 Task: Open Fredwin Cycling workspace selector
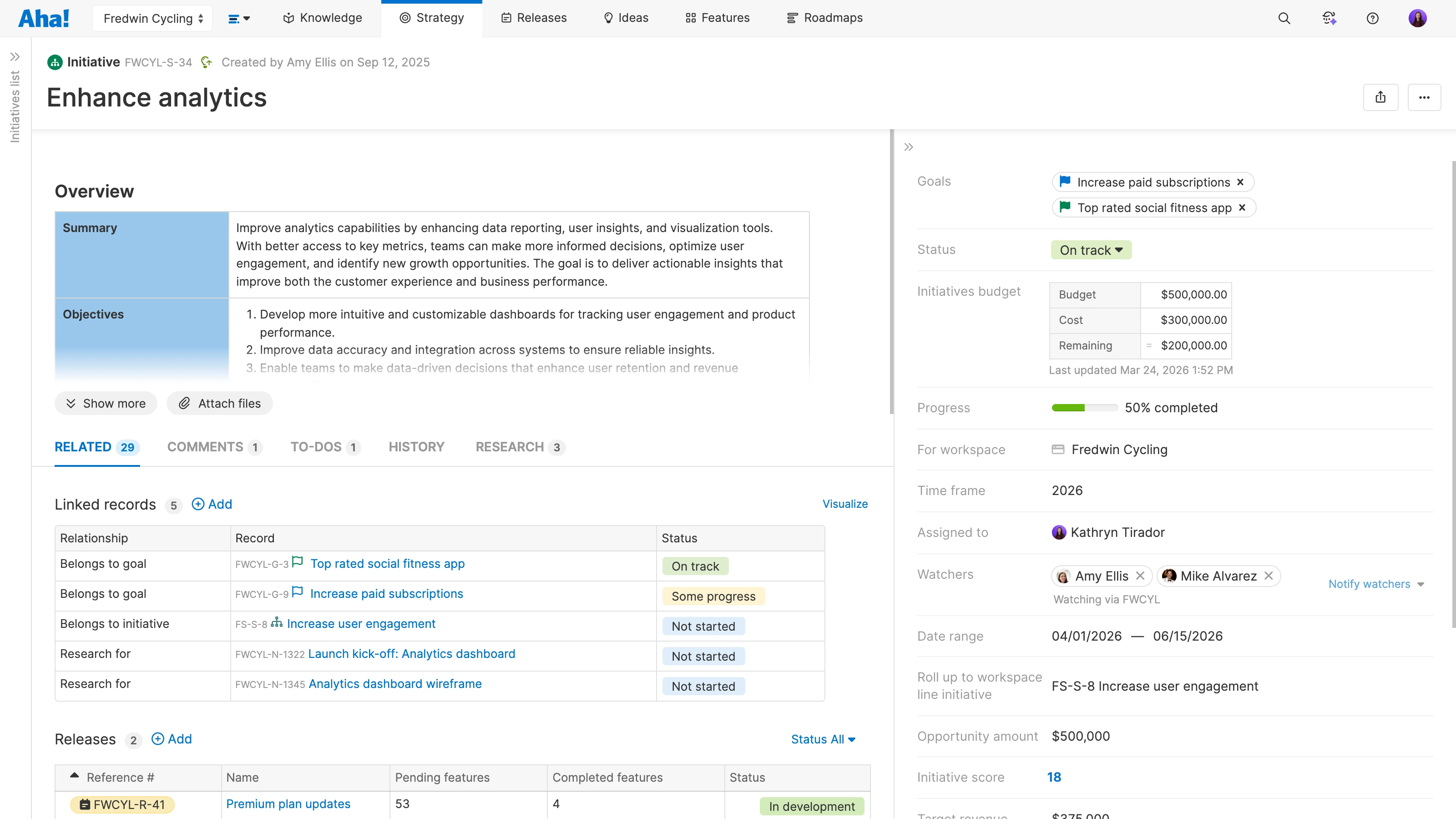coord(152,18)
